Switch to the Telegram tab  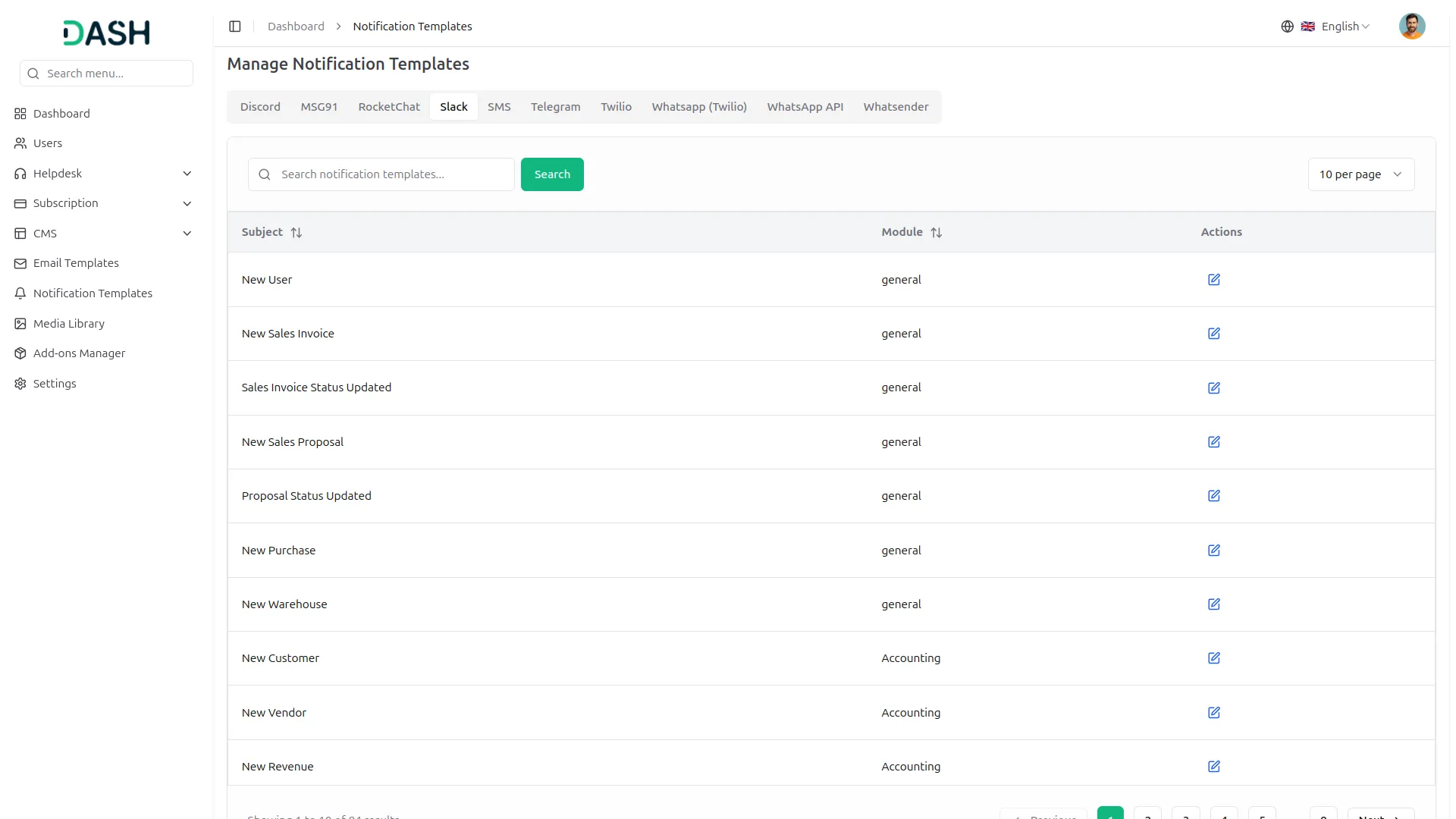(x=555, y=107)
